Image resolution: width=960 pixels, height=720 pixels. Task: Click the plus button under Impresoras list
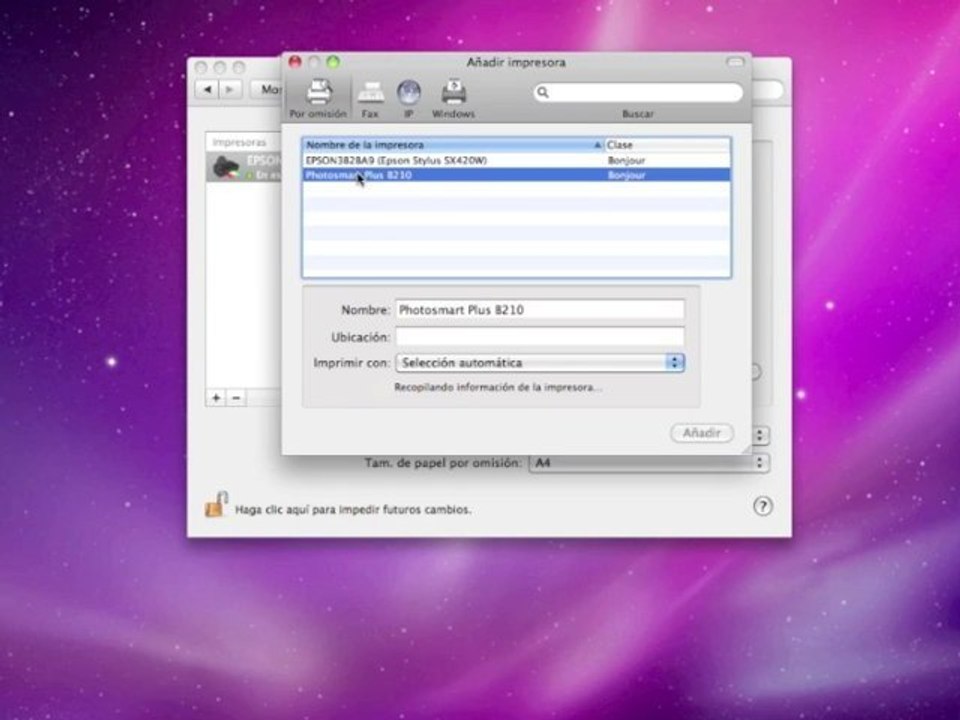tap(216, 398)
